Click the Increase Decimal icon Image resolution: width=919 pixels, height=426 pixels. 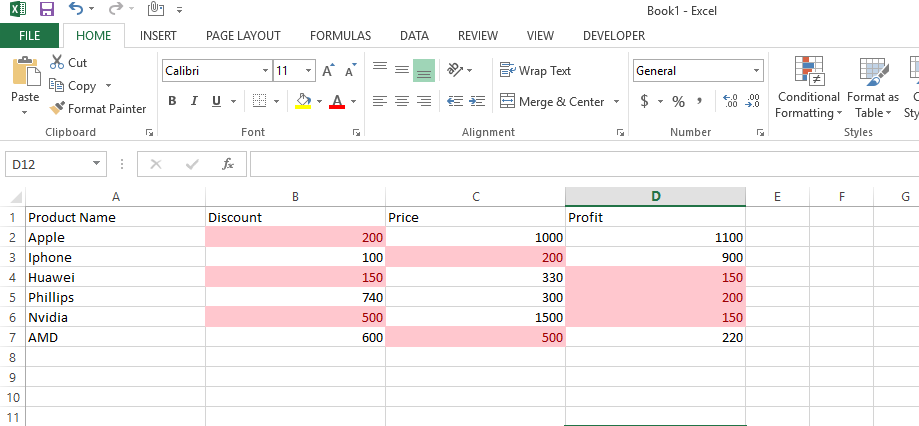(729, 101)
